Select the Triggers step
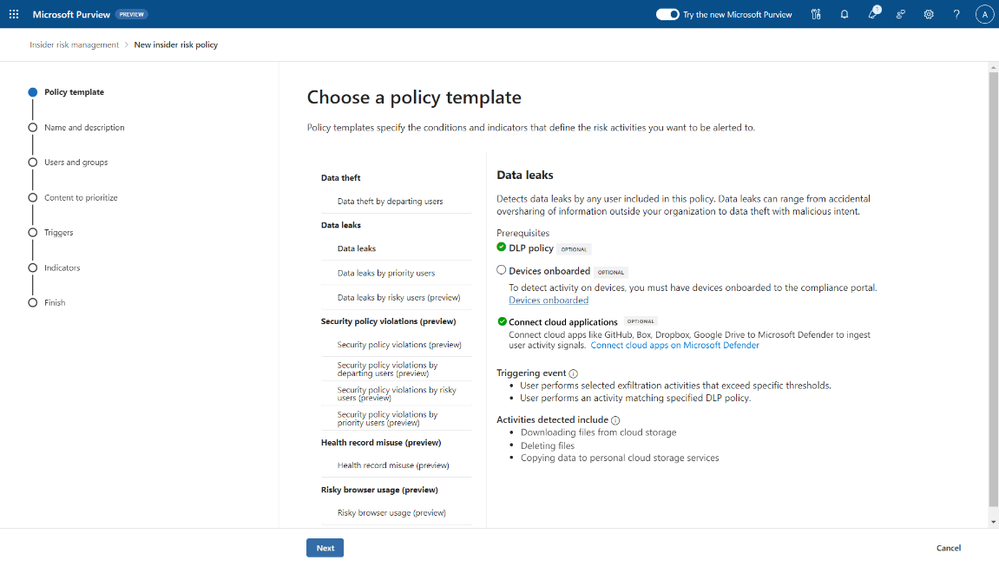 (59, 233)
